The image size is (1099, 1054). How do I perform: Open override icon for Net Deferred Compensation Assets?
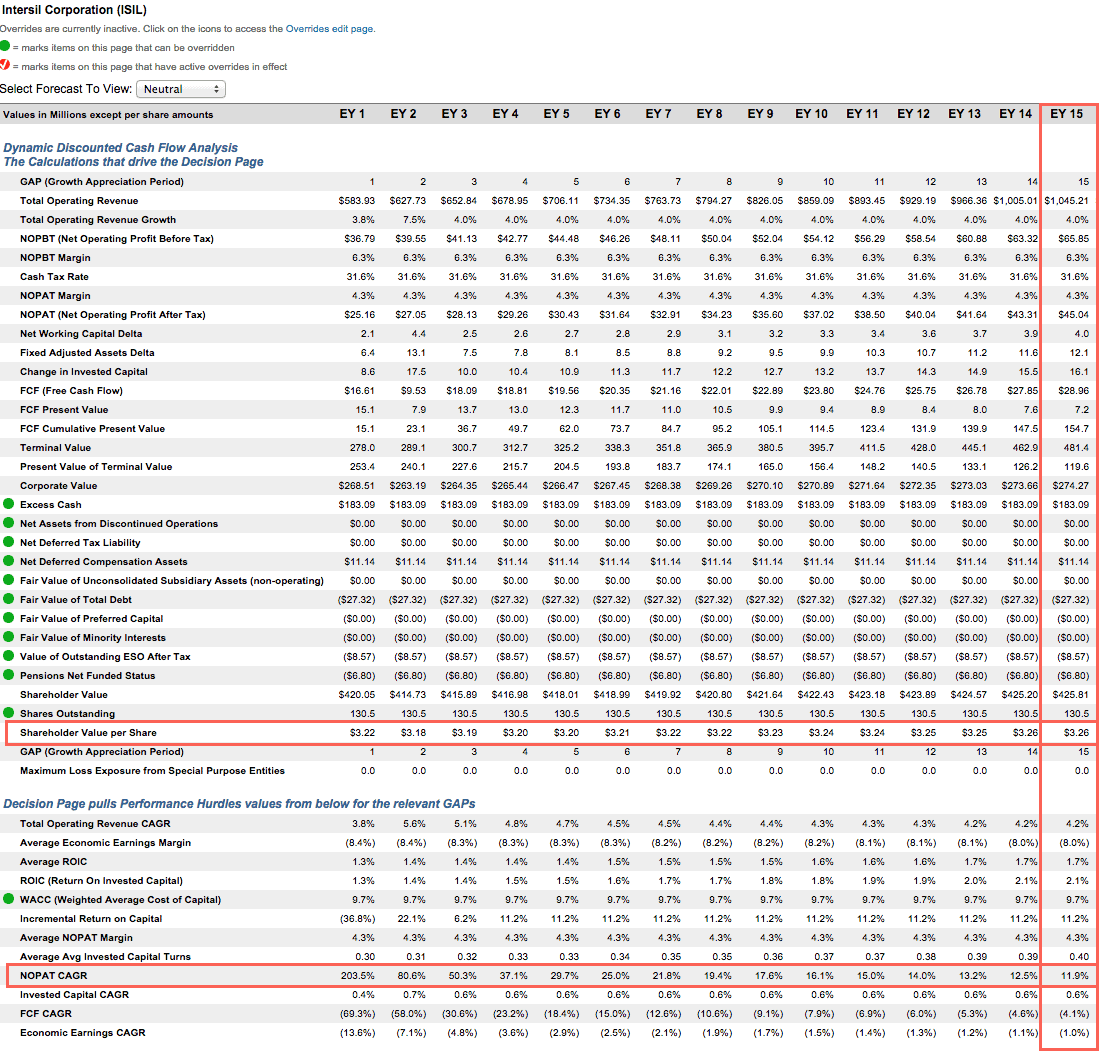(x=8, y=561)
